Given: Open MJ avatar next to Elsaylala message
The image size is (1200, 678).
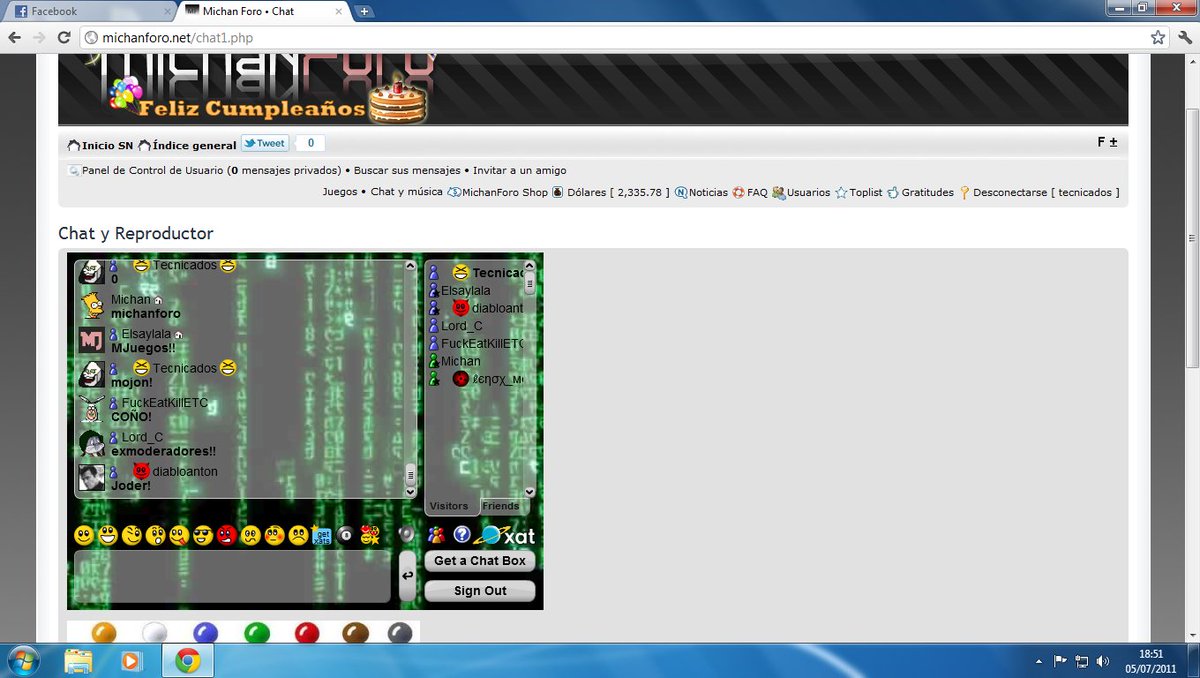Looking at the screenshot, I should (x=92, y=340).
